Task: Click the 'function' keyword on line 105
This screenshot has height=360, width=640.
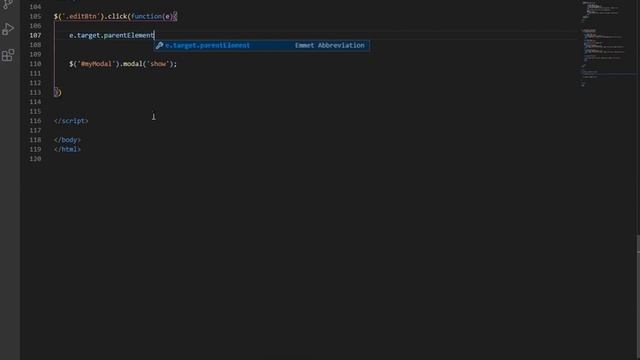Action: (147, 16)
